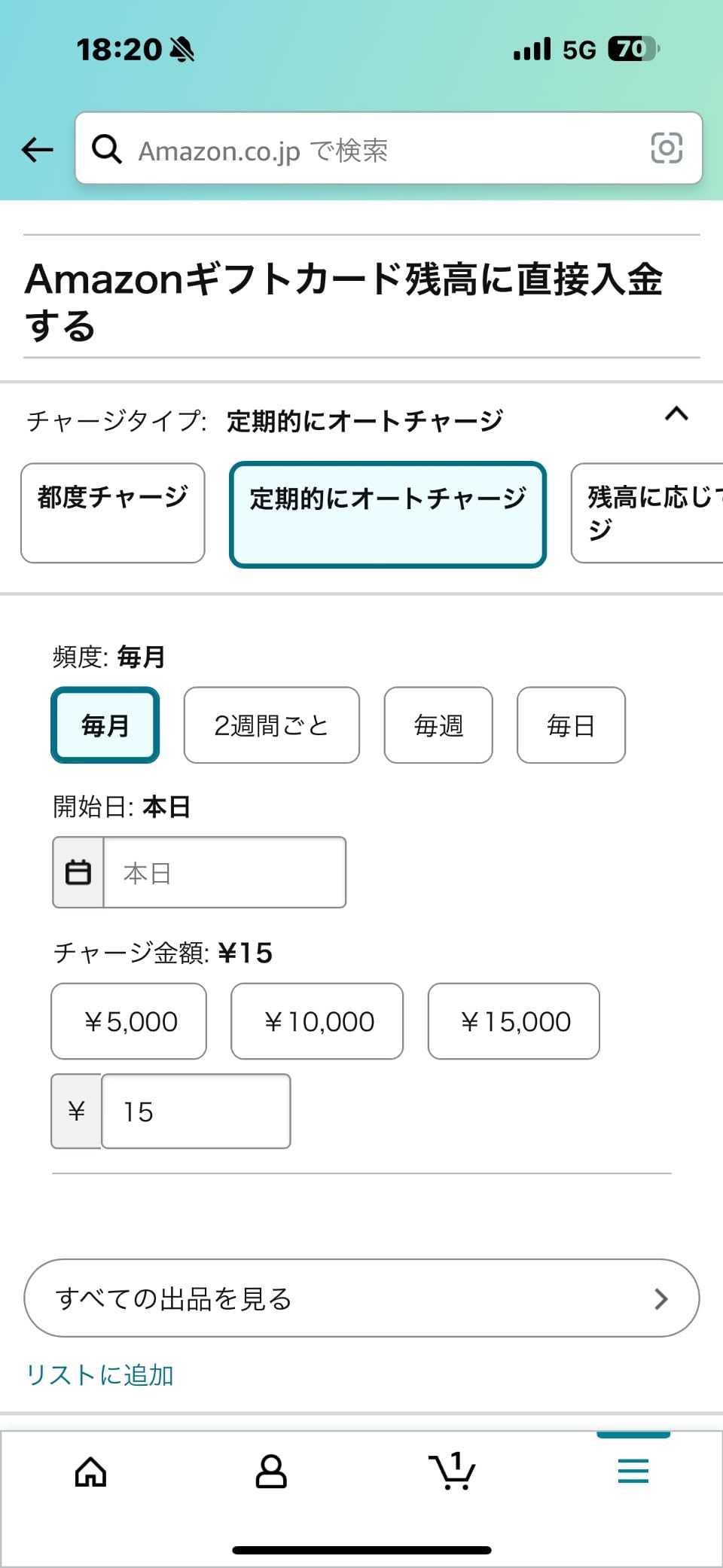Viewport: 723px width, 1568px height.
Task: Select the ¥5,000 amount preset
Action: pyautogui.click(x=128, y=1021)
